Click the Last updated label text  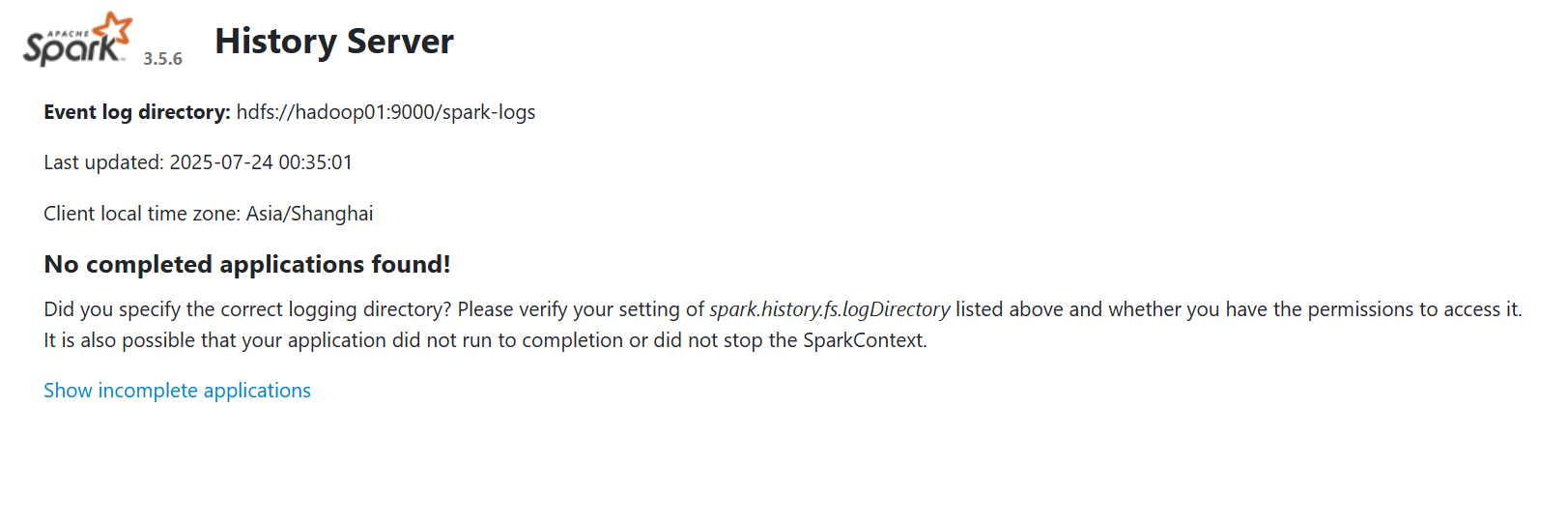(x=103, y=162)
